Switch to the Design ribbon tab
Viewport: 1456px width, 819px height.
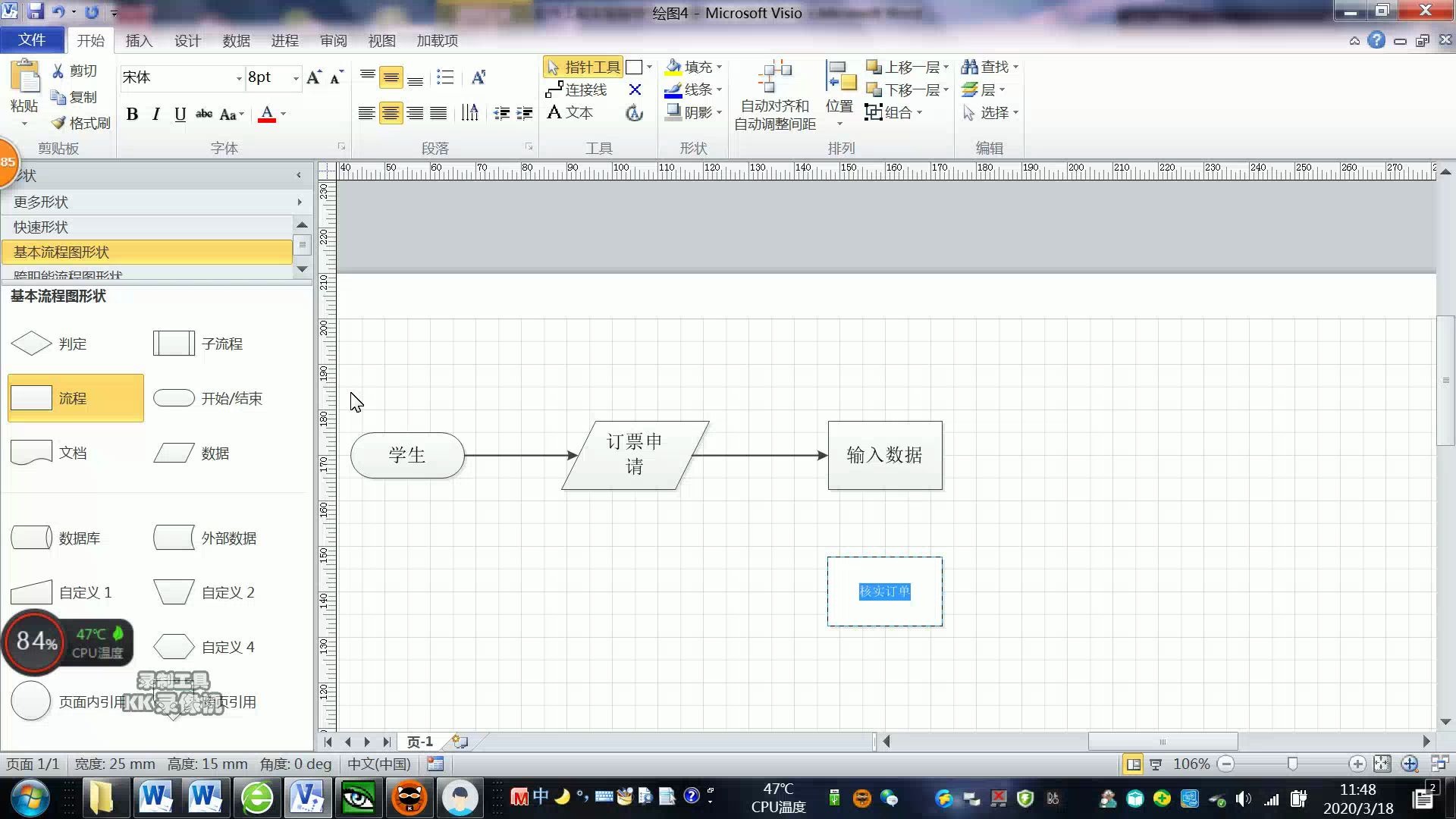pos(187,41)
